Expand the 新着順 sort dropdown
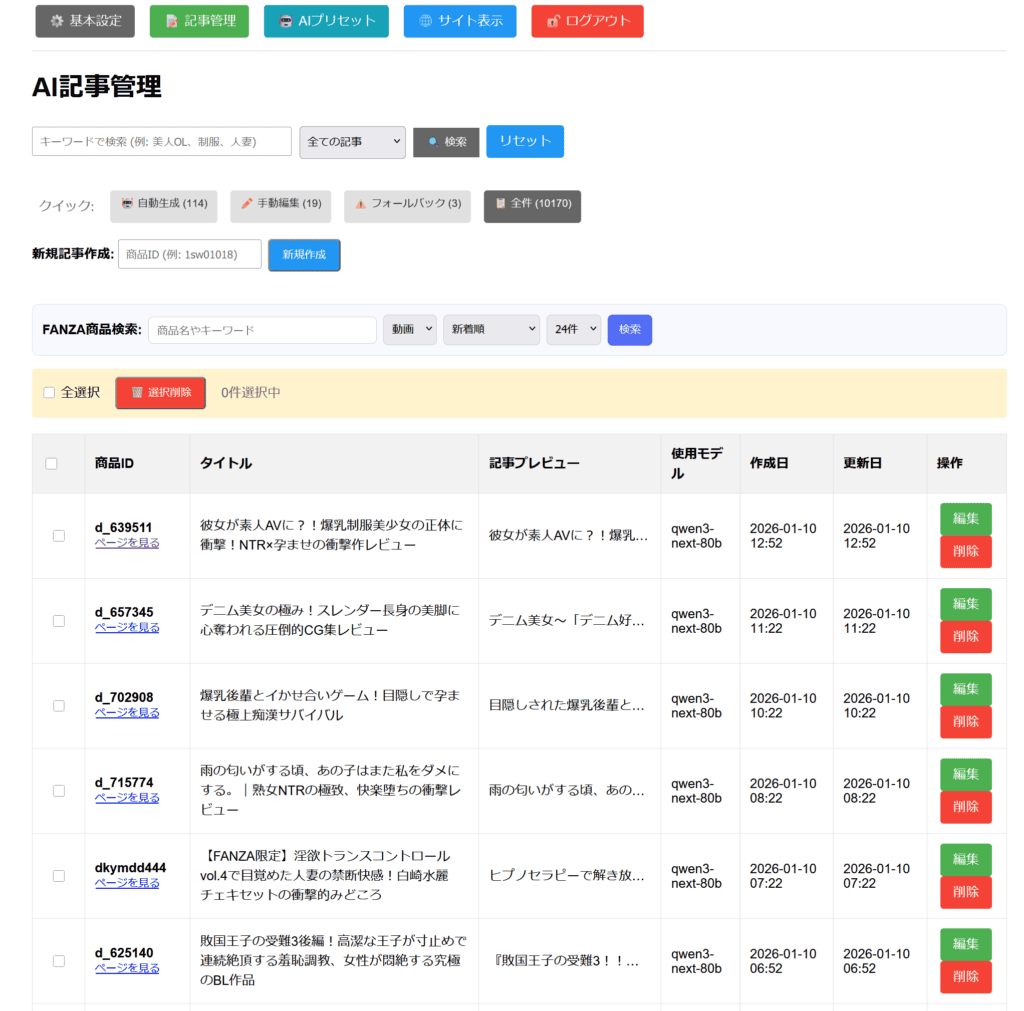 point(491,330)
